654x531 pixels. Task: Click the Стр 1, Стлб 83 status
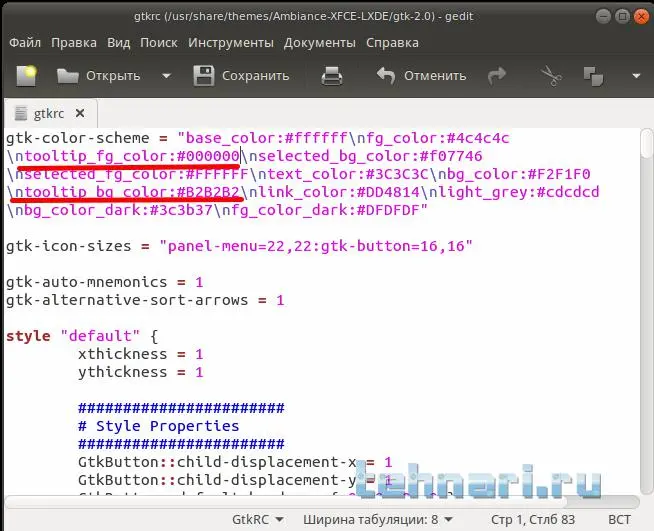pos(533,519)
